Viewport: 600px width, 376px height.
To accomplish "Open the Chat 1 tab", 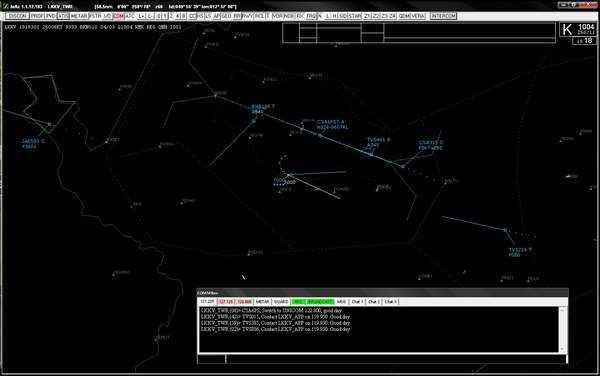I will coord(357,302).
